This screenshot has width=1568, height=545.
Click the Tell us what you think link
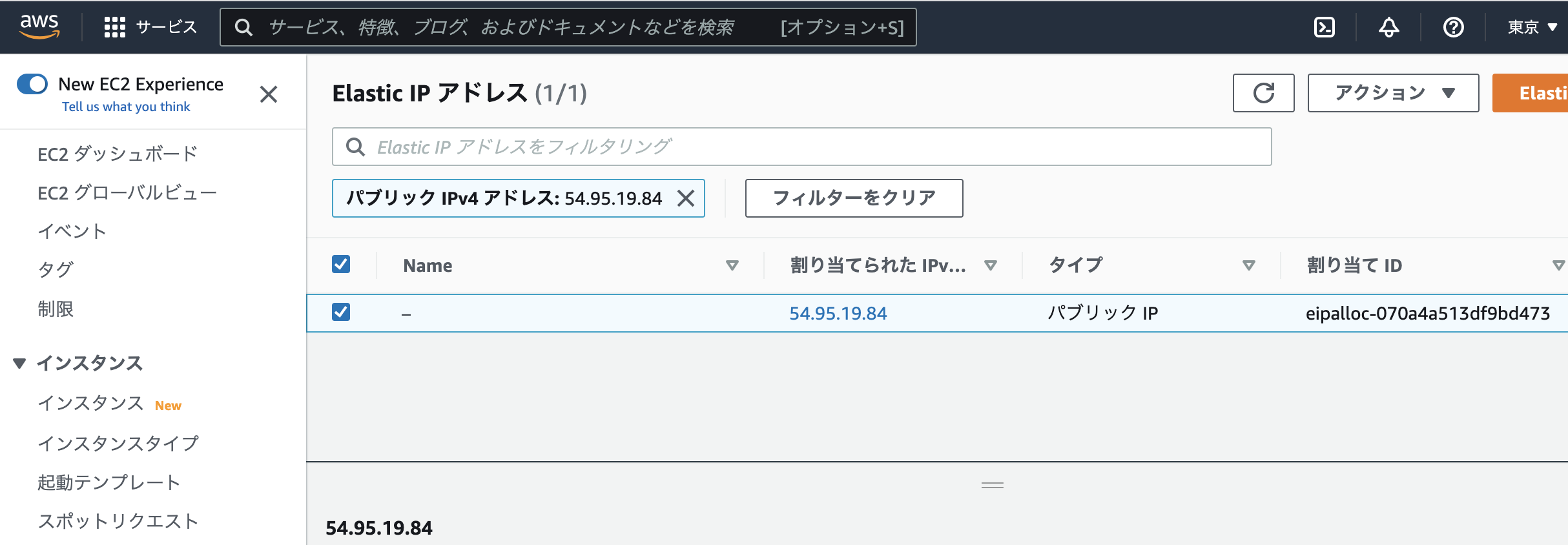[126, 107]
